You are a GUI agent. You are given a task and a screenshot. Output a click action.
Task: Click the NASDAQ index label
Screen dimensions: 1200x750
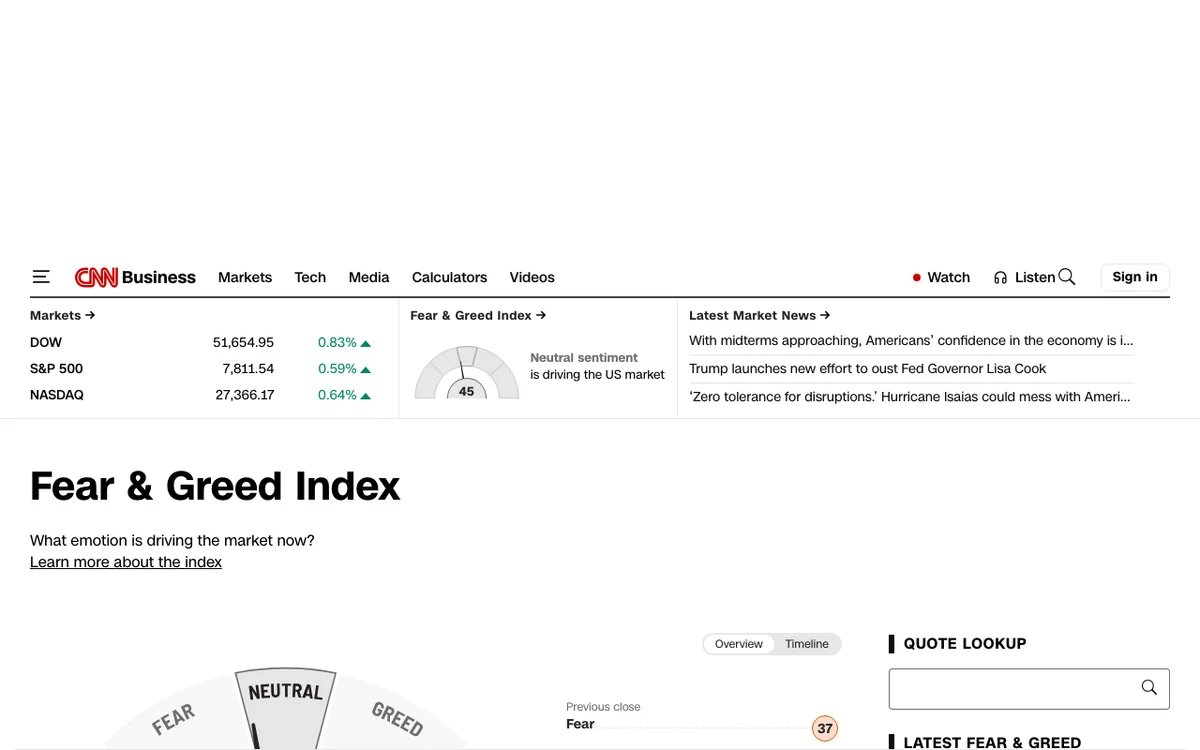point(57,395)
